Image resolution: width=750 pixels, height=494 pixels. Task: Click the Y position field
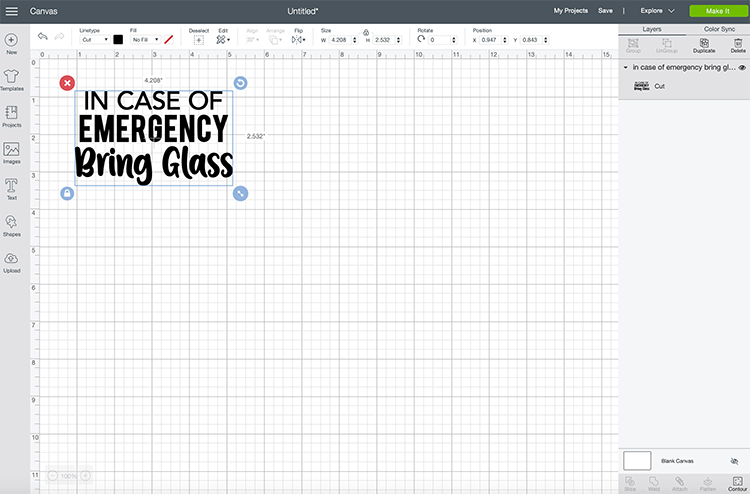531,40
